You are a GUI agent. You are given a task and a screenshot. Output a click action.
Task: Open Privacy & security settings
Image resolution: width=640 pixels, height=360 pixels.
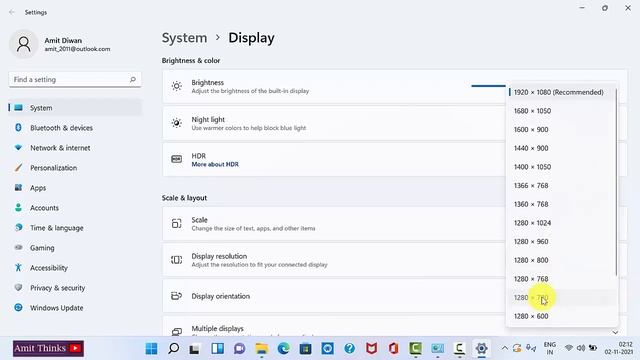75,288
